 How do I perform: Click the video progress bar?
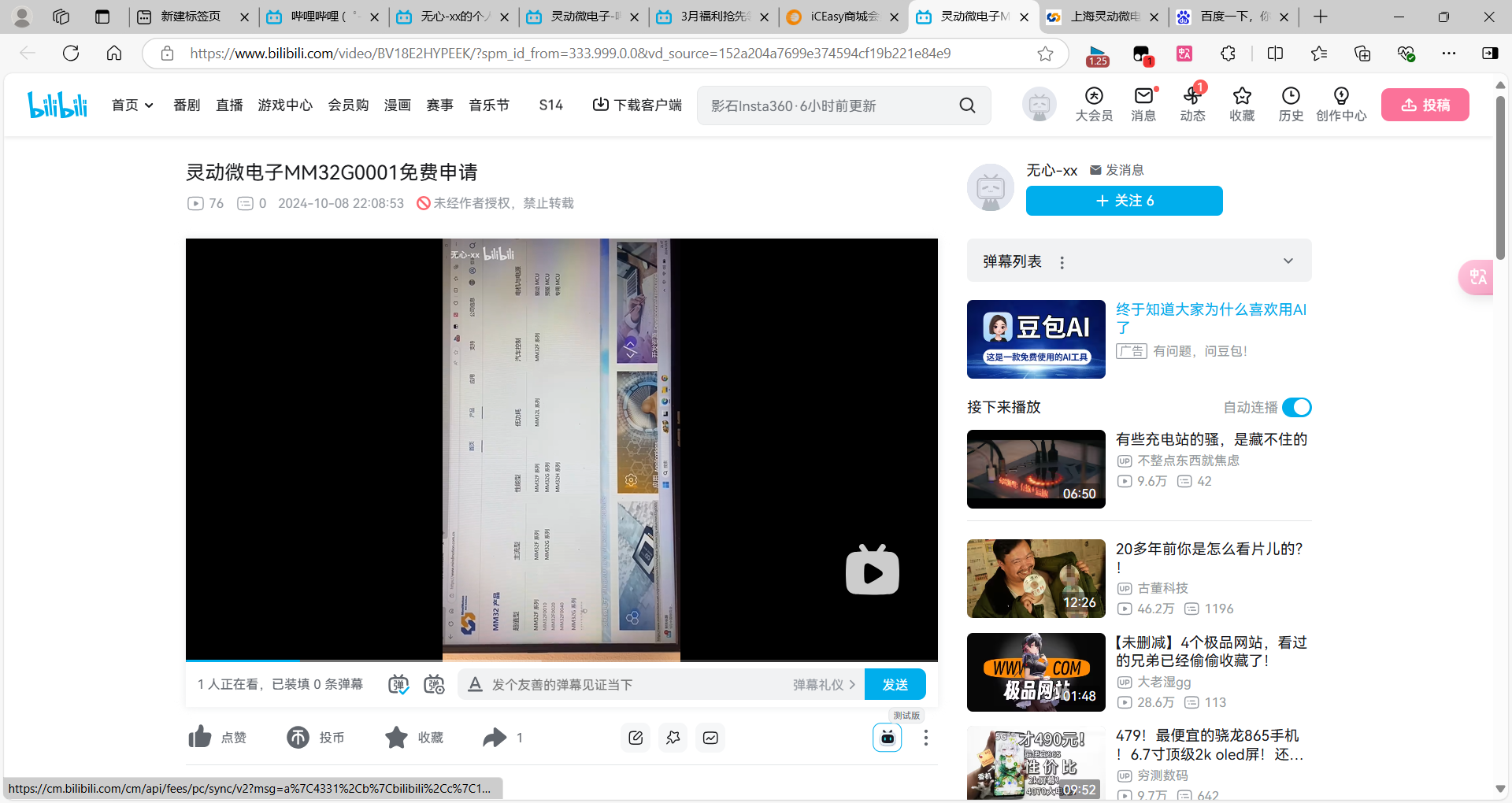(x=561, y=661)
